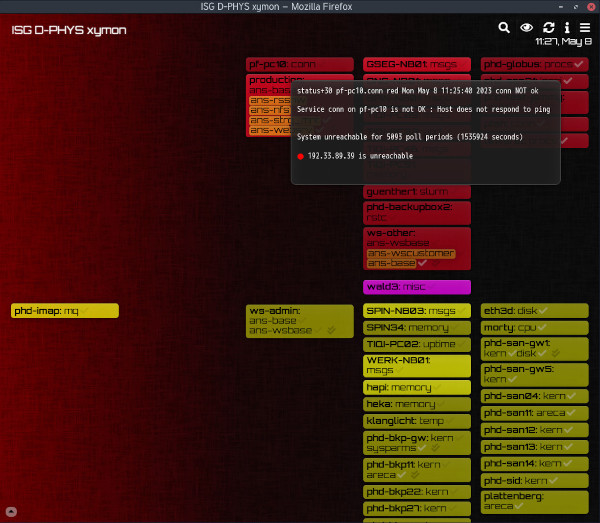Screen dimensions: 600x523
Task: Click the red dot beside 192.33.89.39
Action: 300,156
